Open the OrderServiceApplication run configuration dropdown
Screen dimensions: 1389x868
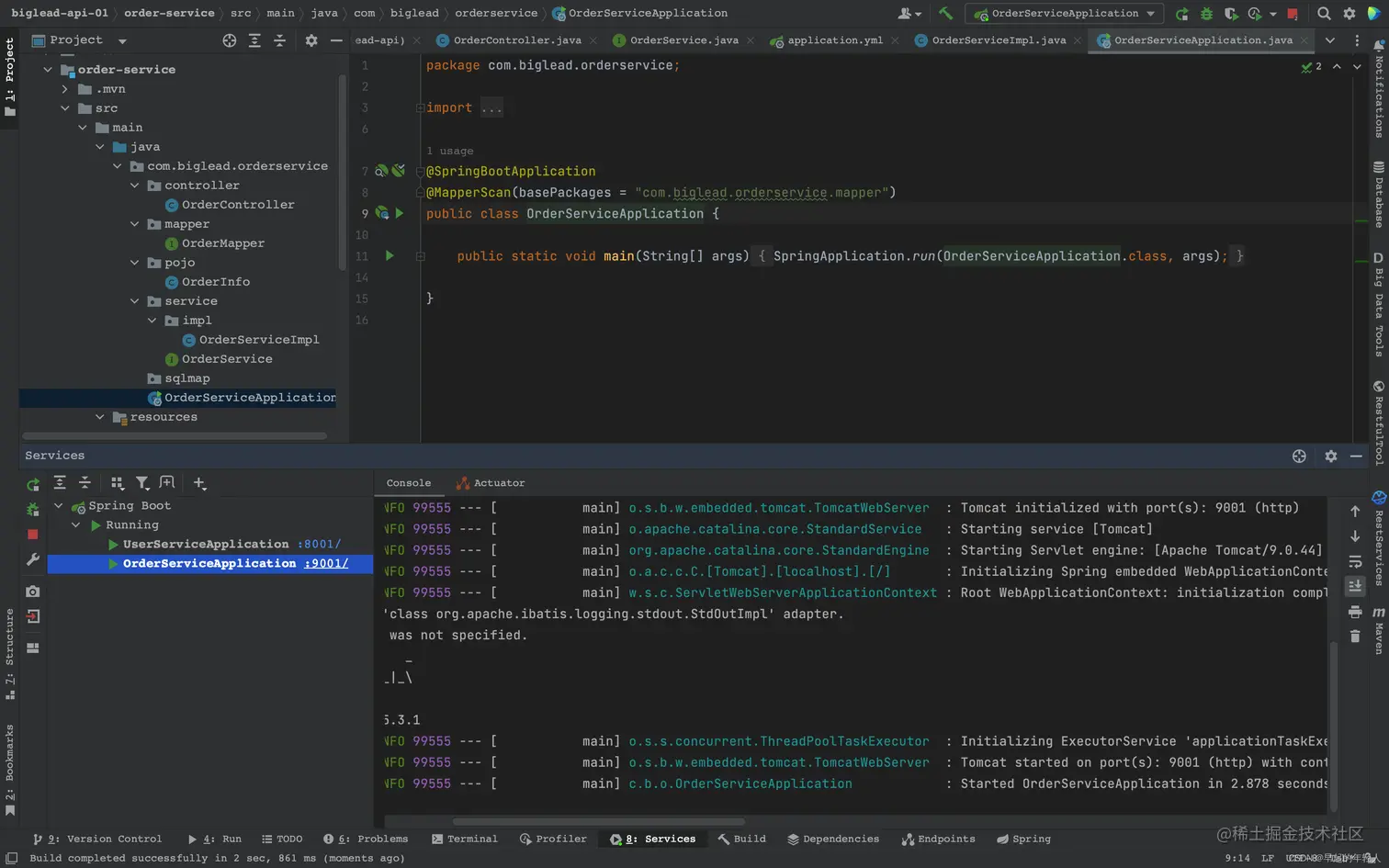[1065, 14]
